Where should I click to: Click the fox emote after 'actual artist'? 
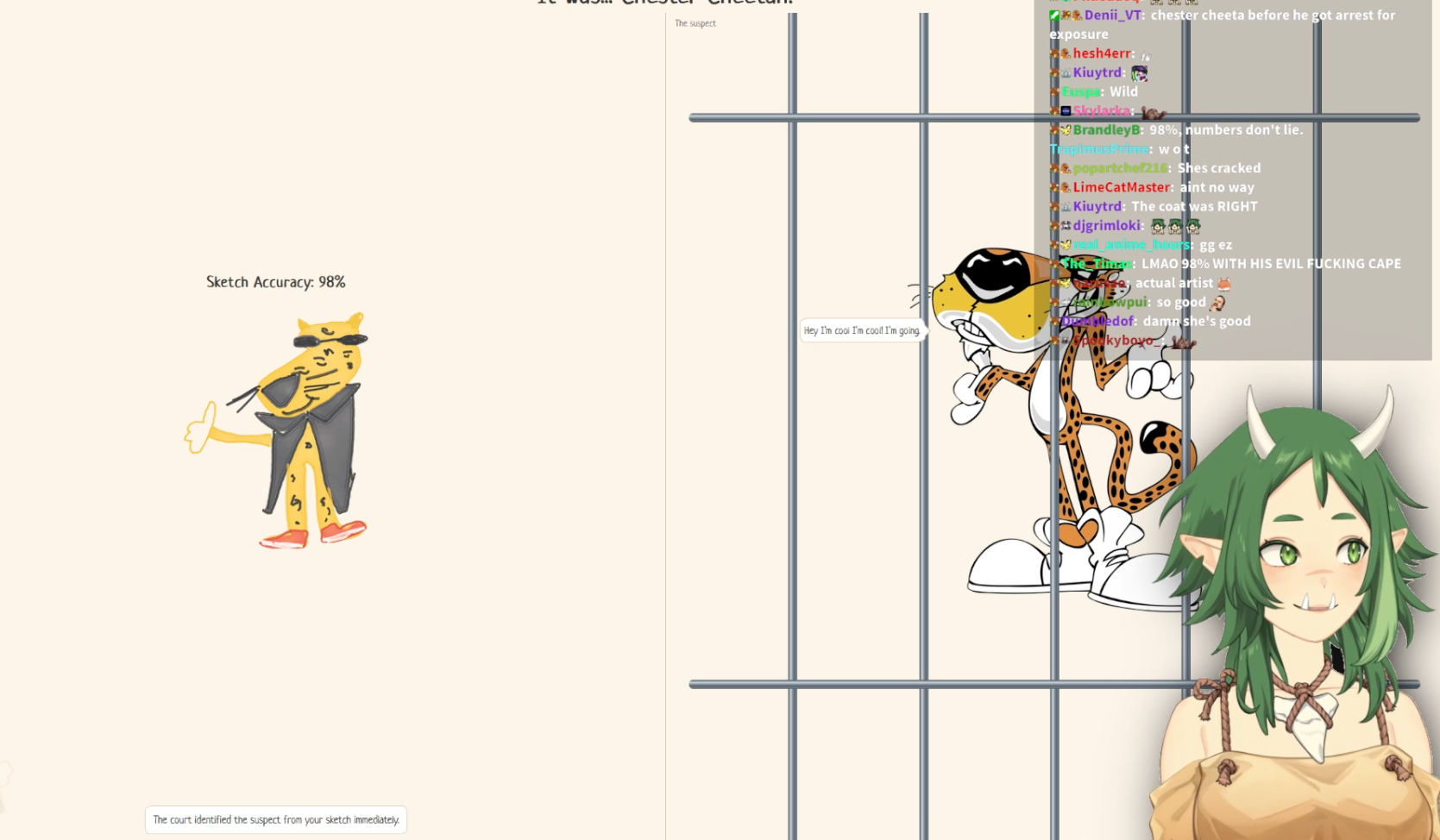coord(1223,283)
